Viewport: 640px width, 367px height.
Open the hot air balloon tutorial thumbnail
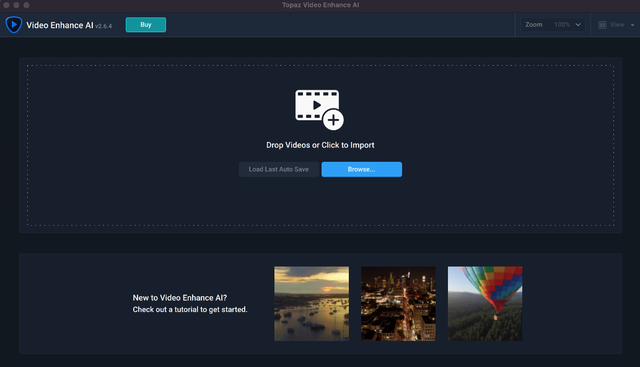tap(485, 304)
